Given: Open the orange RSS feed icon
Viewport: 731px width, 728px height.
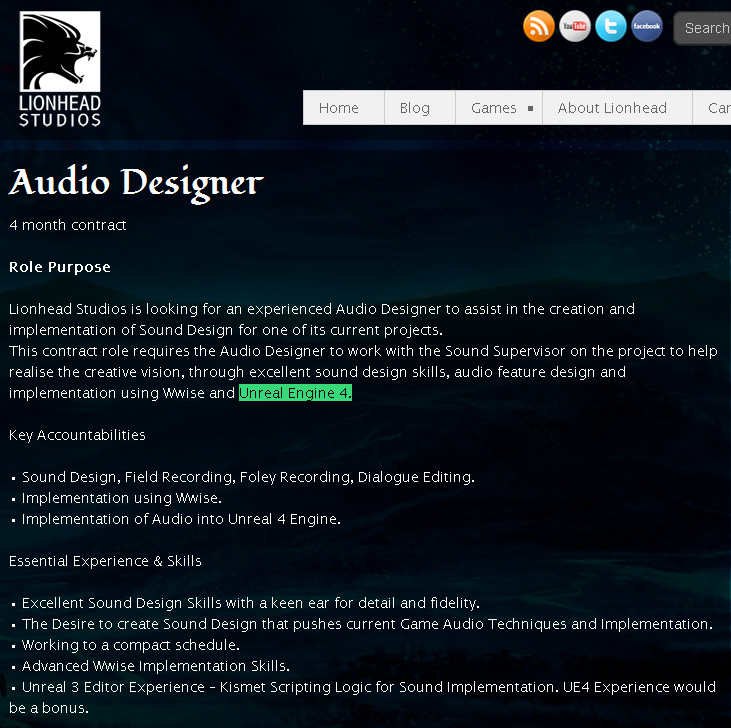Looking at the screenshot, I should [539, 27].
